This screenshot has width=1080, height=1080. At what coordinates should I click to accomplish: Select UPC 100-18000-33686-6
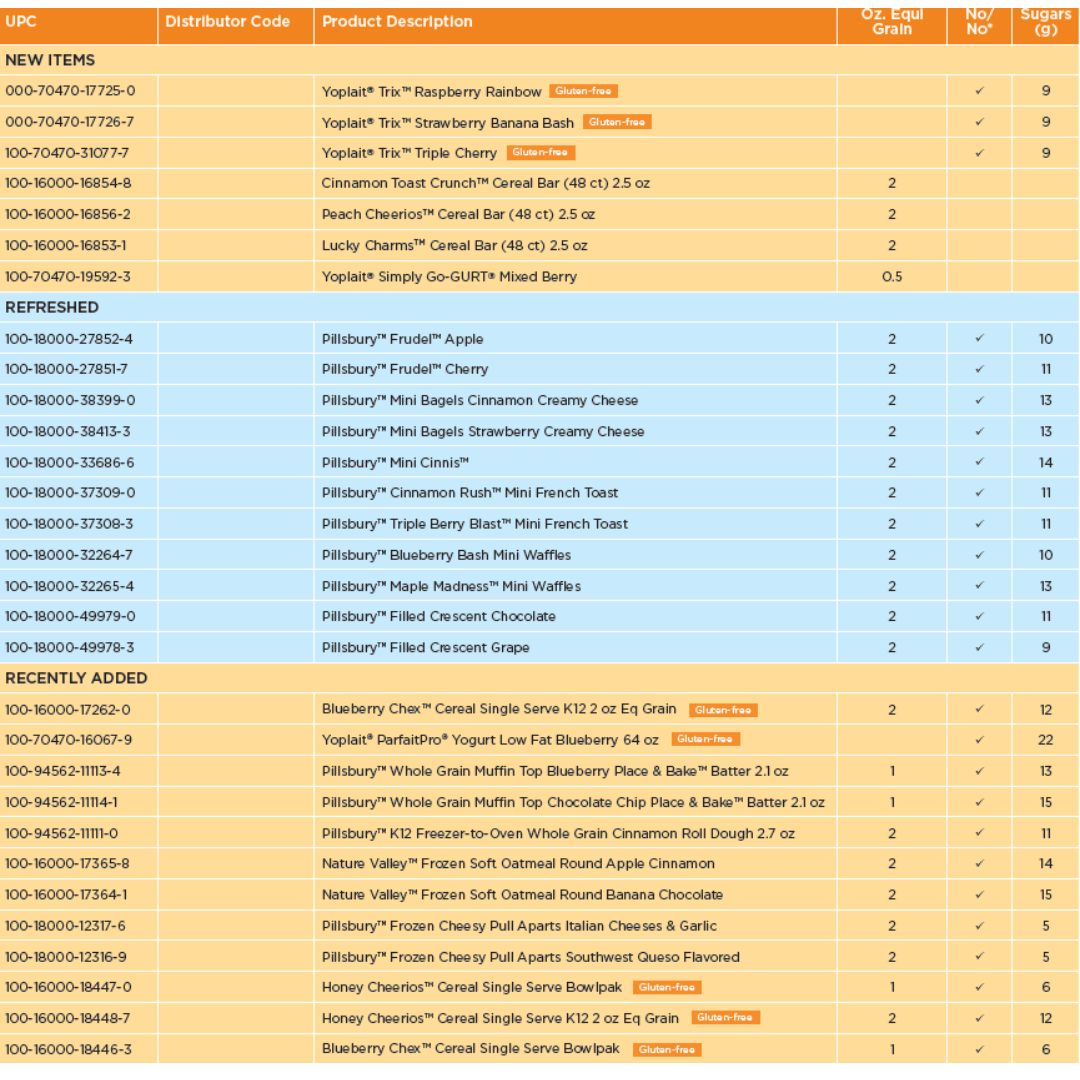click(70, 463)
